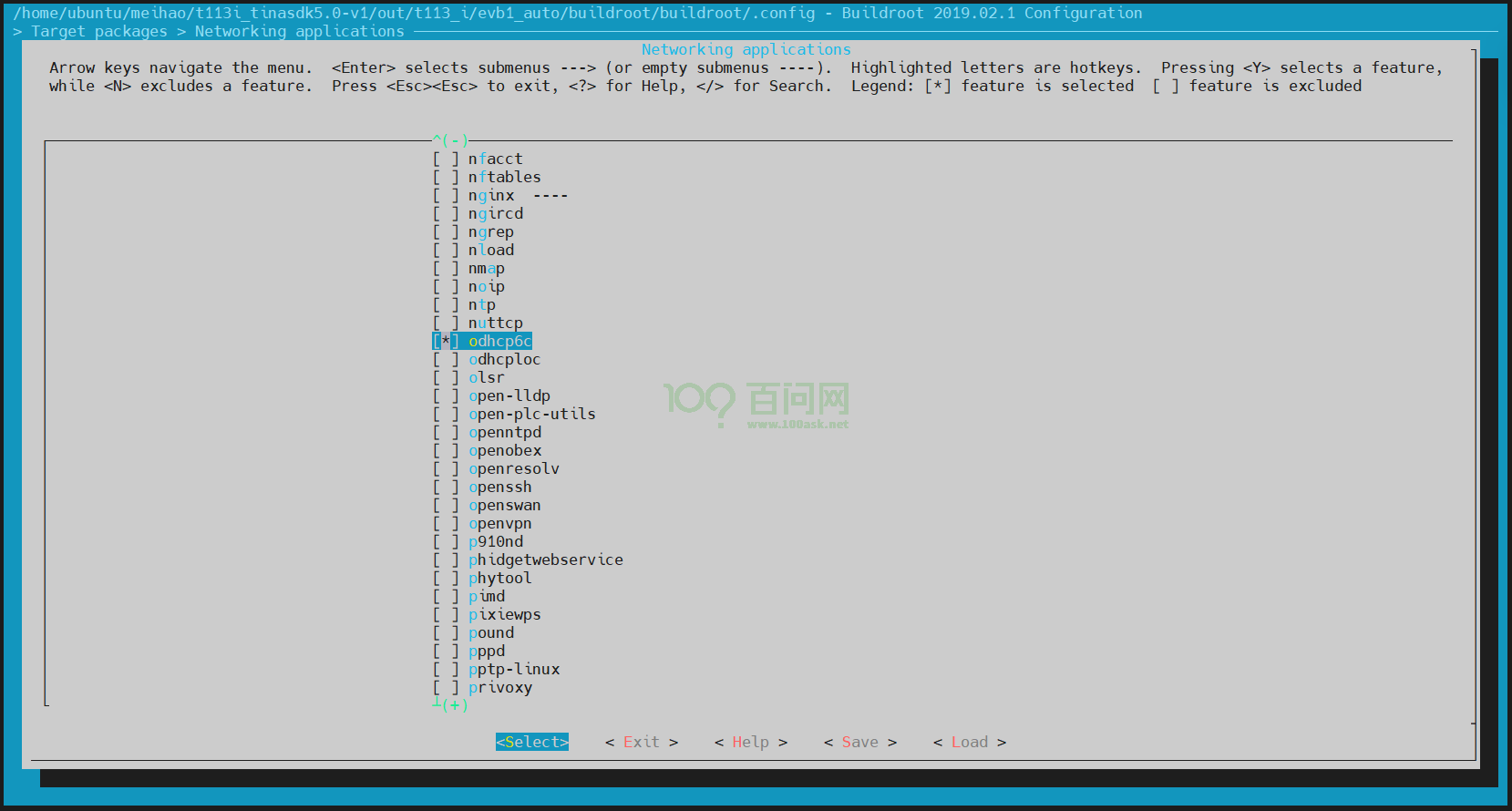The height and width of the screenshot is (811, 1512).
Task: Select the pppd menu entry
Action: click(x=486, y=651)
